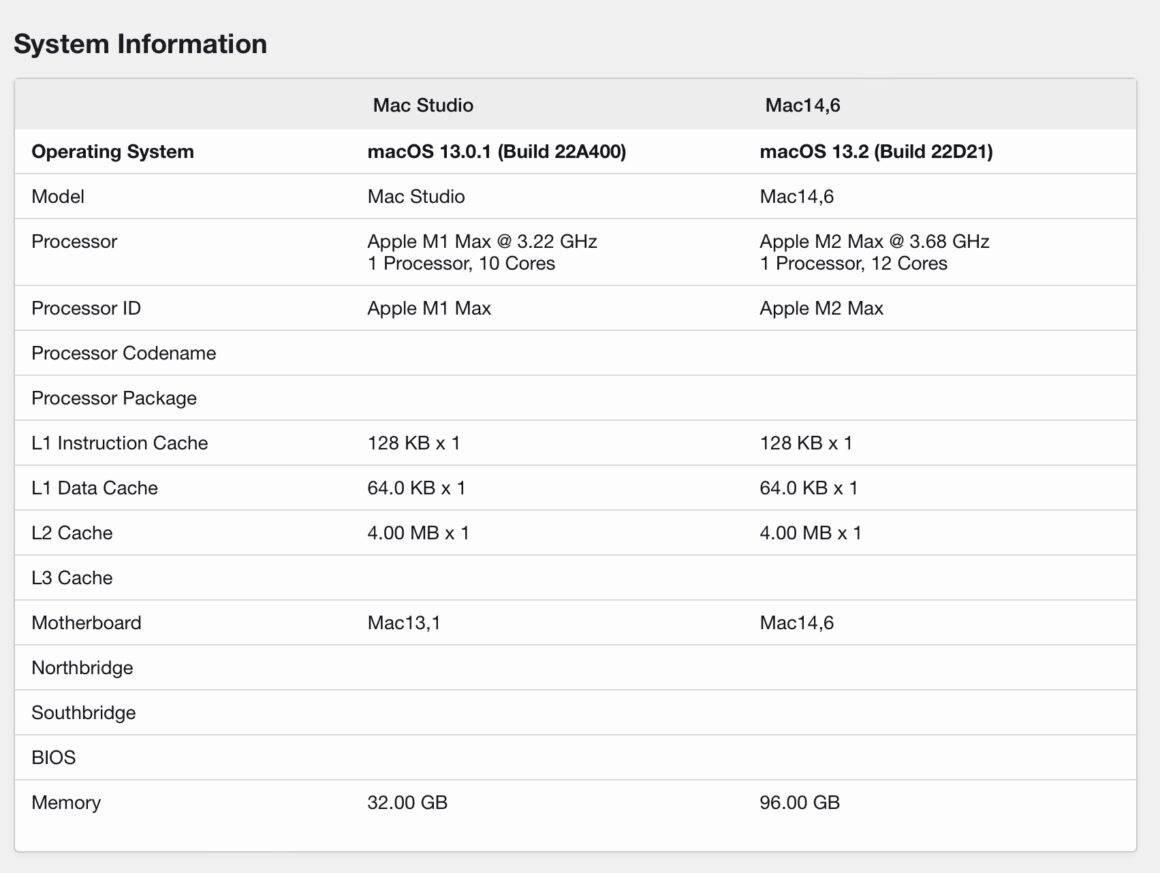The width and height of the screenshot is (1160, 873).
Task: Select the Model row label
Action: pos(57,196)
